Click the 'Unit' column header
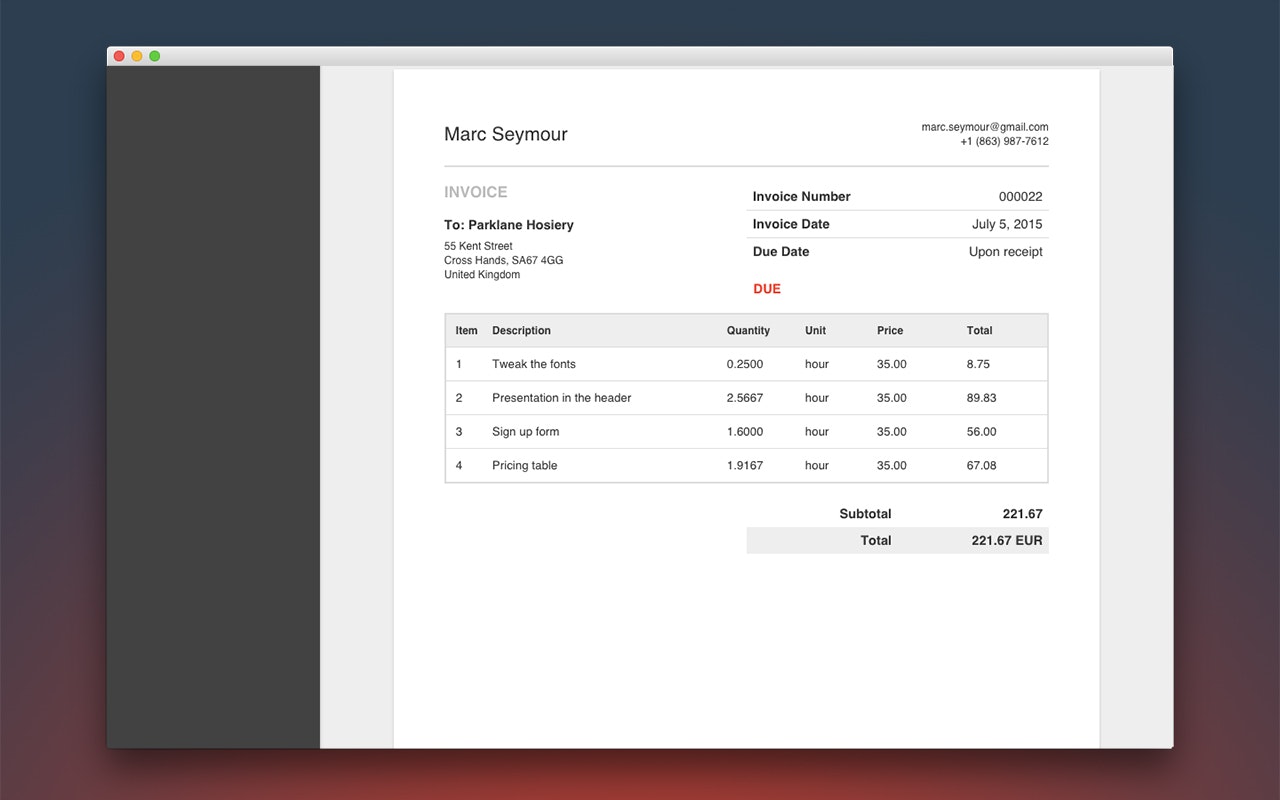 (815, 331)
